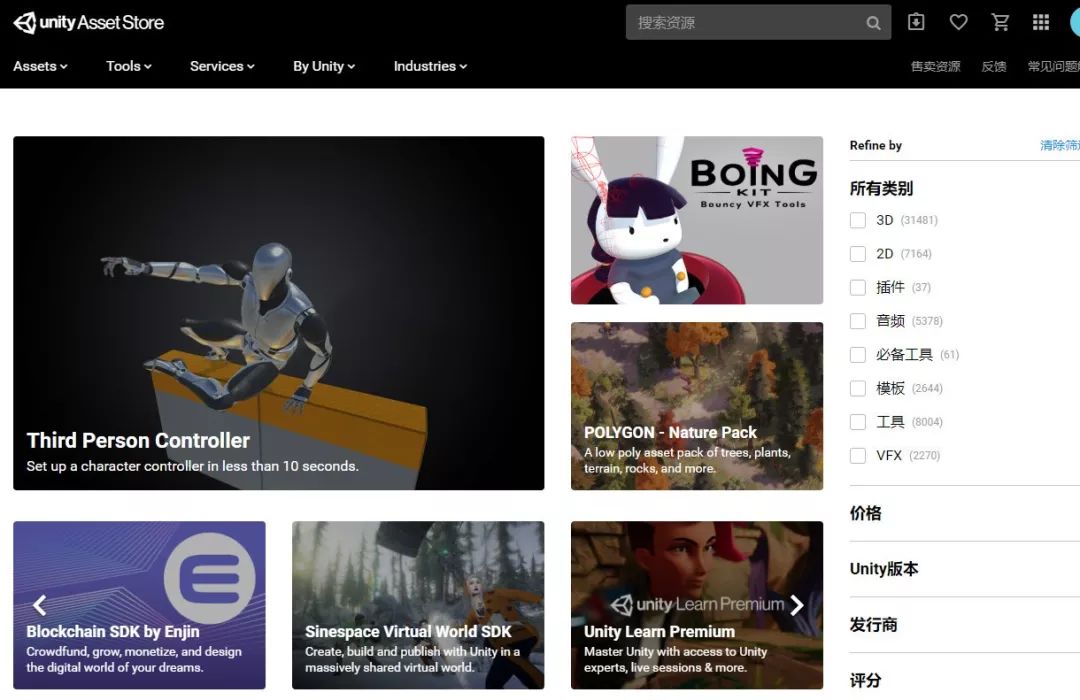Image resolution: width=1080 pixels, height=700 pixels.
Task: Click the search magnifier icon
Action: [873, 23]
